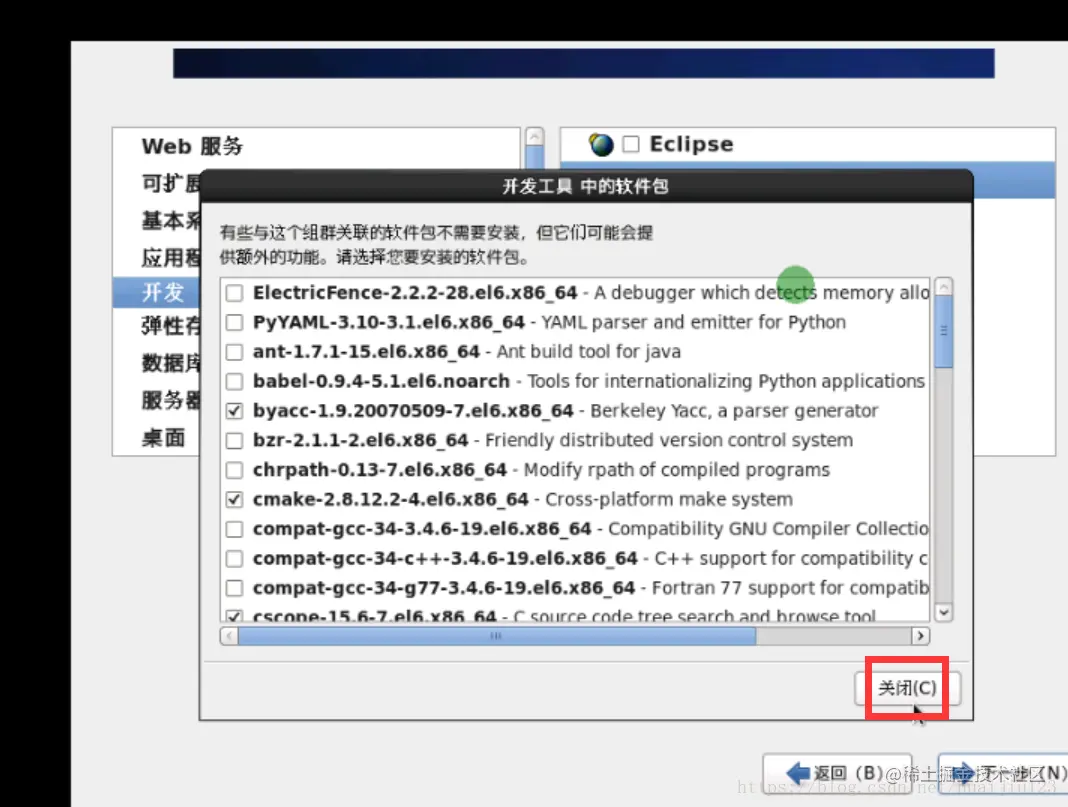Click the 关闭(C) close button
1068x807 pixels.
(907, 688)
